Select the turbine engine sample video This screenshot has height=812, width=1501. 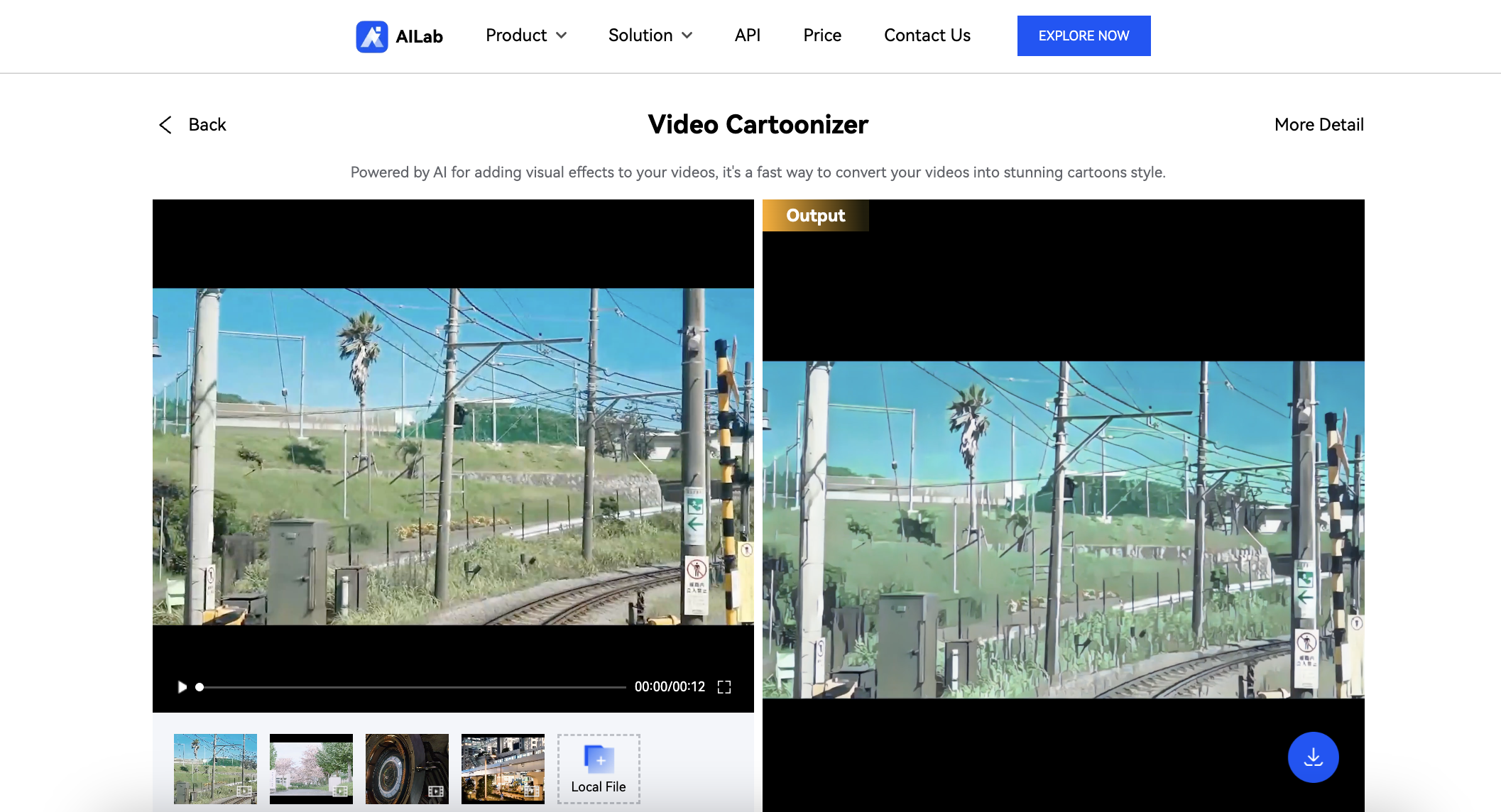[406, 769]
